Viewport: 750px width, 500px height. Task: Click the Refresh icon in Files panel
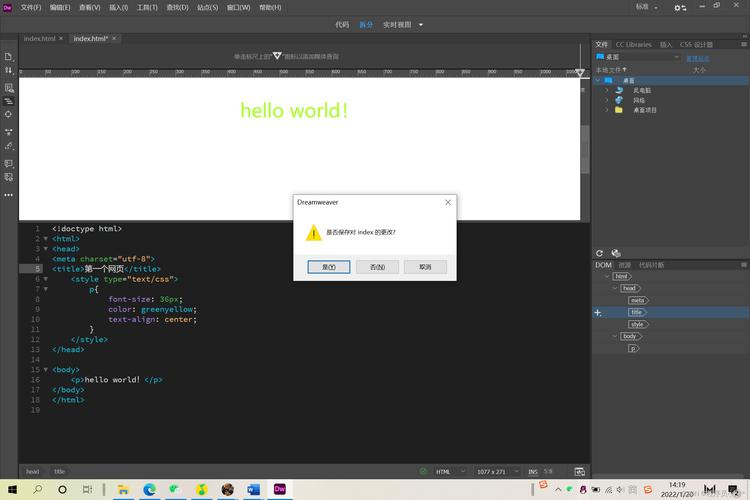pyautogui.click(x=600, y=253)
